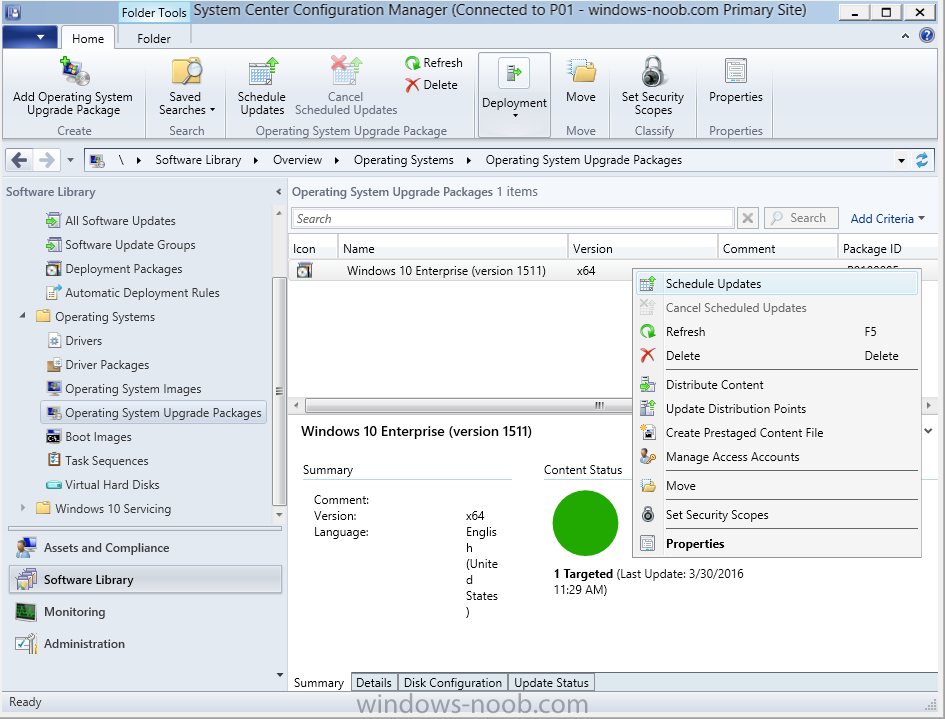
Task: Collapse the details pane chevron
Action: coord(928,431)
